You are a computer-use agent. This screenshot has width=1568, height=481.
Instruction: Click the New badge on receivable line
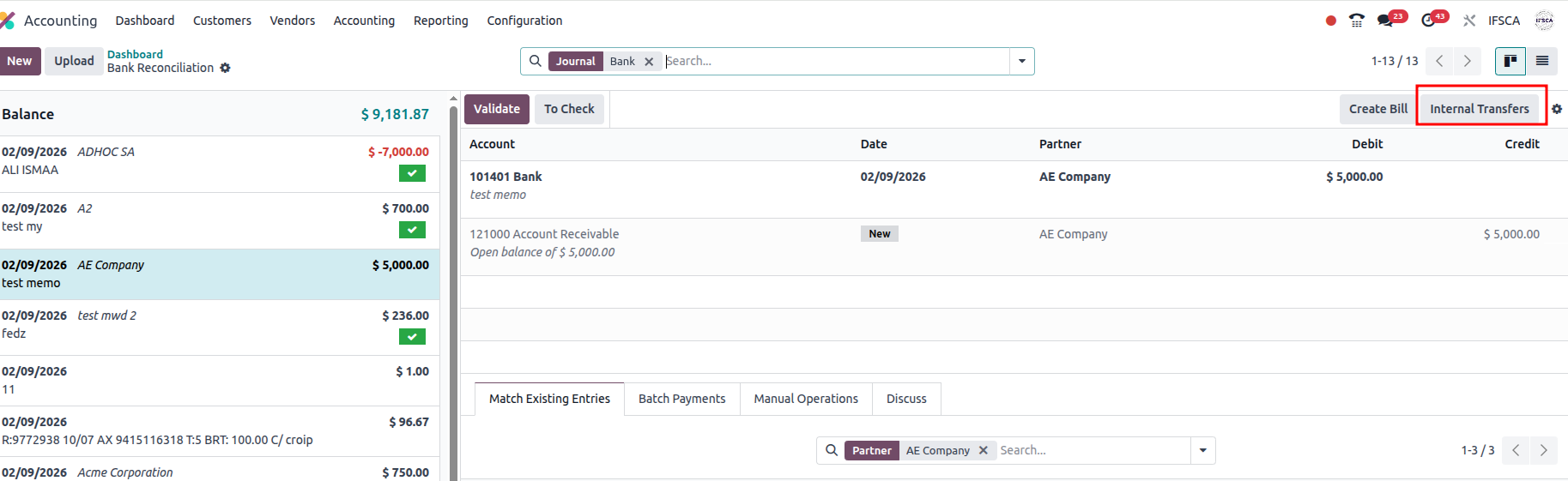tap(880, 234)
